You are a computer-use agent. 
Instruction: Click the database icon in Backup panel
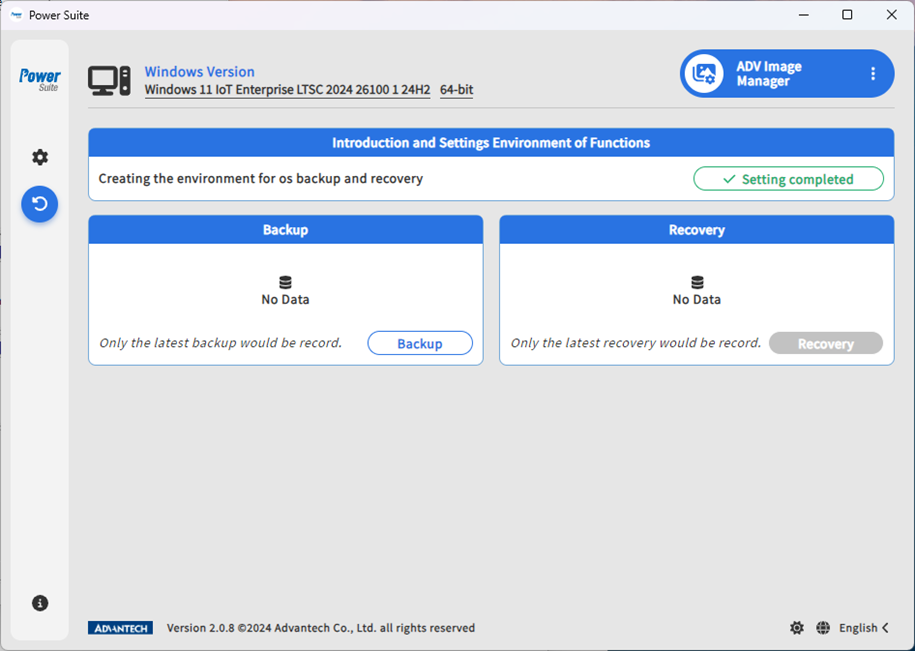[x=285, y=283]
